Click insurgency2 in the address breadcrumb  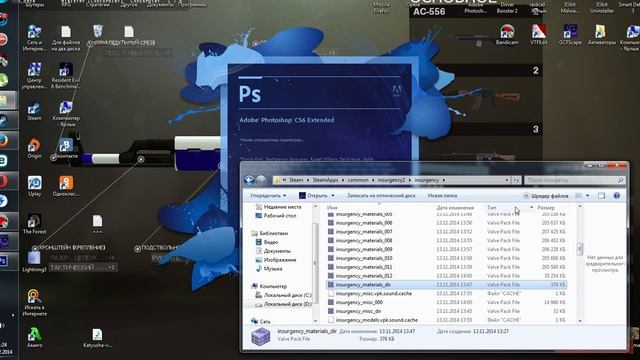click(391, 180)
